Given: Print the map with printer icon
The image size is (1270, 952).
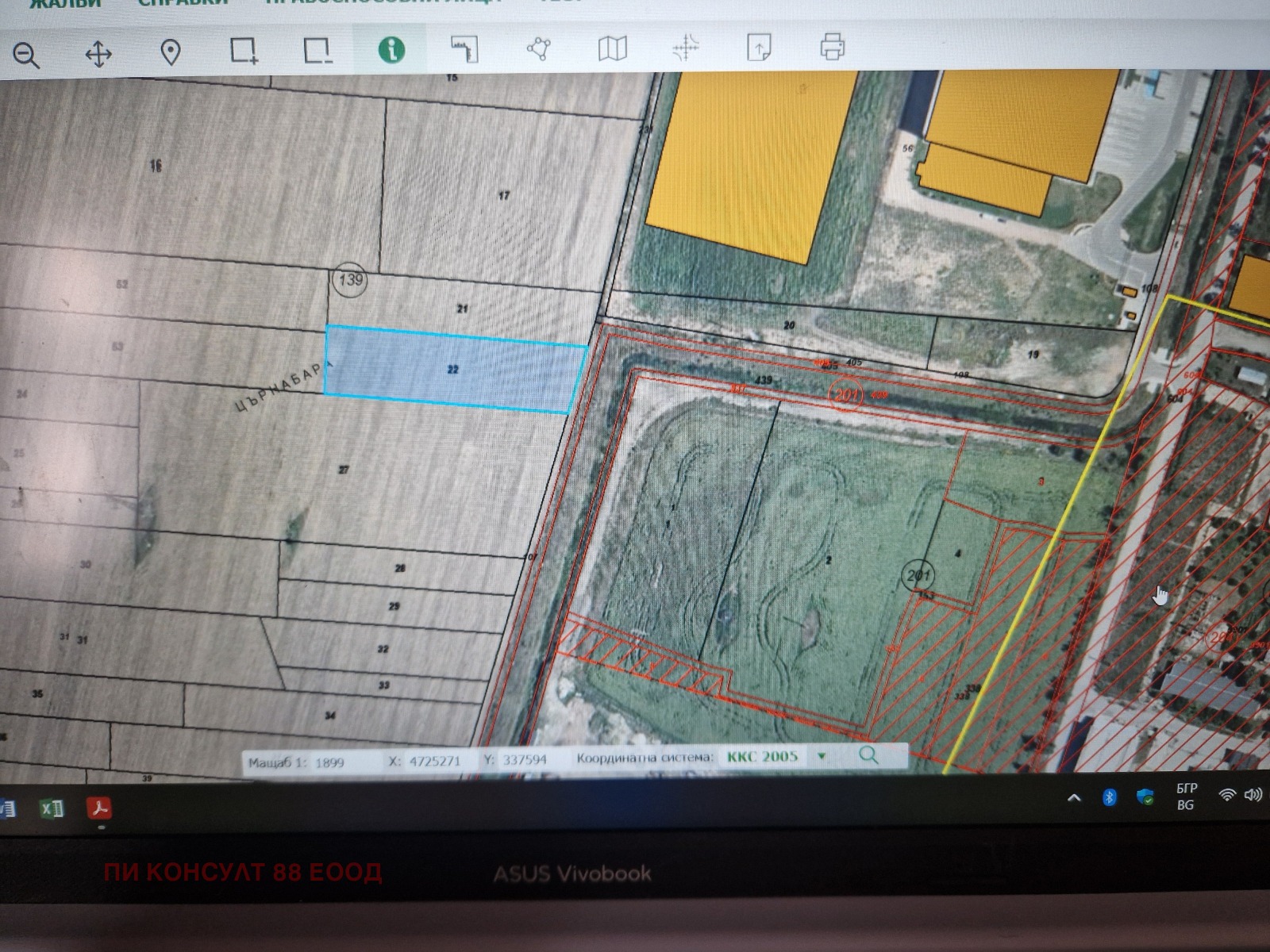Looking at the screenshot, I should pos(832,47).
